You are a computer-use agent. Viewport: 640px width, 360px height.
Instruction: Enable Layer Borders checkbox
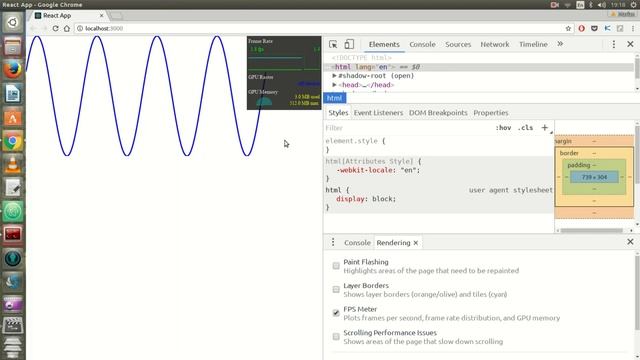(336, 290)
